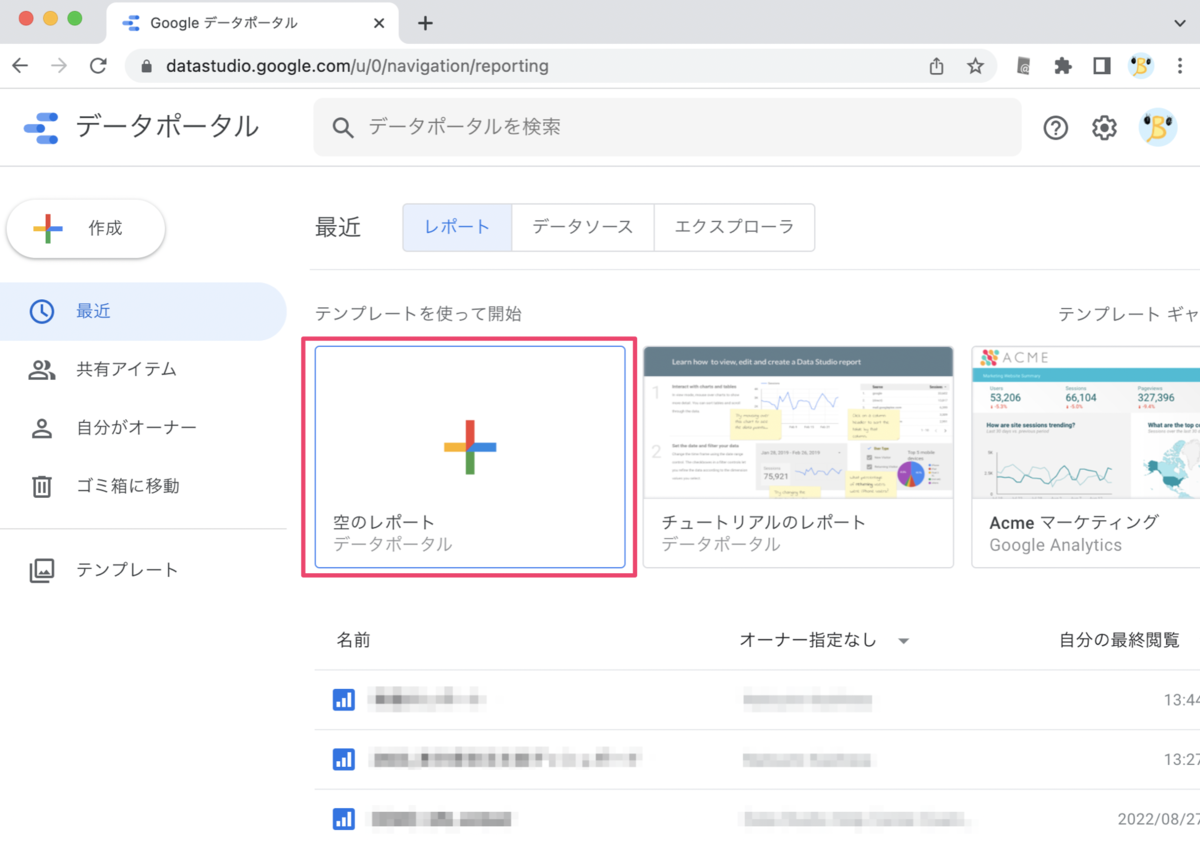Open the テンプレート ギャラリー link
Viewport: 1200px width, 841px height.
1129,314
